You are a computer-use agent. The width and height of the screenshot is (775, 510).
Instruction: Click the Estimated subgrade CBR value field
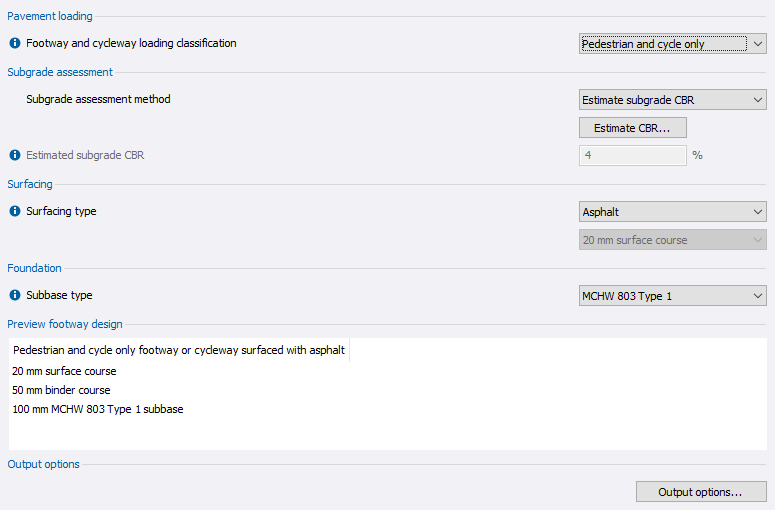pos(633,156)
